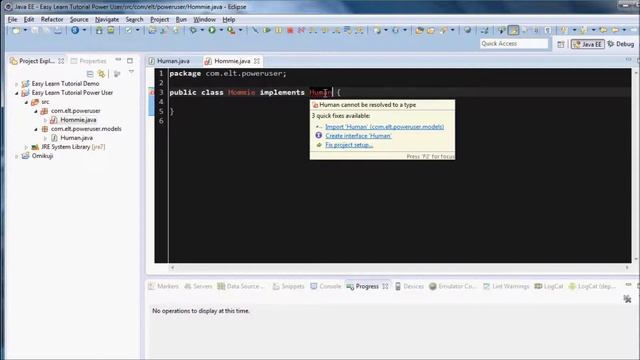Image resolution: width=640 pixels, height=360 pixels.
Task: Click the red Terminate square icon
Action: click(290, 30)
